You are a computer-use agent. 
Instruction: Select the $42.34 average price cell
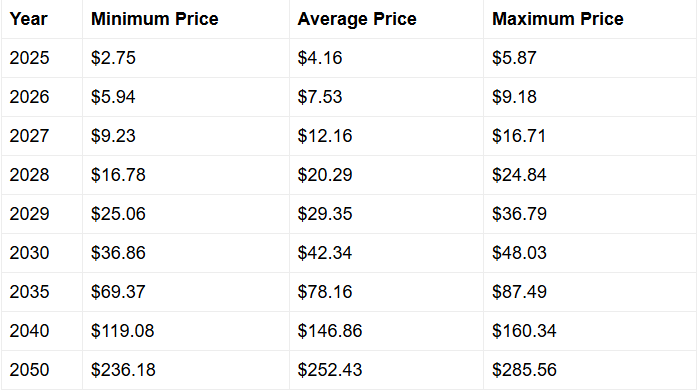click(x=386, y=253)
